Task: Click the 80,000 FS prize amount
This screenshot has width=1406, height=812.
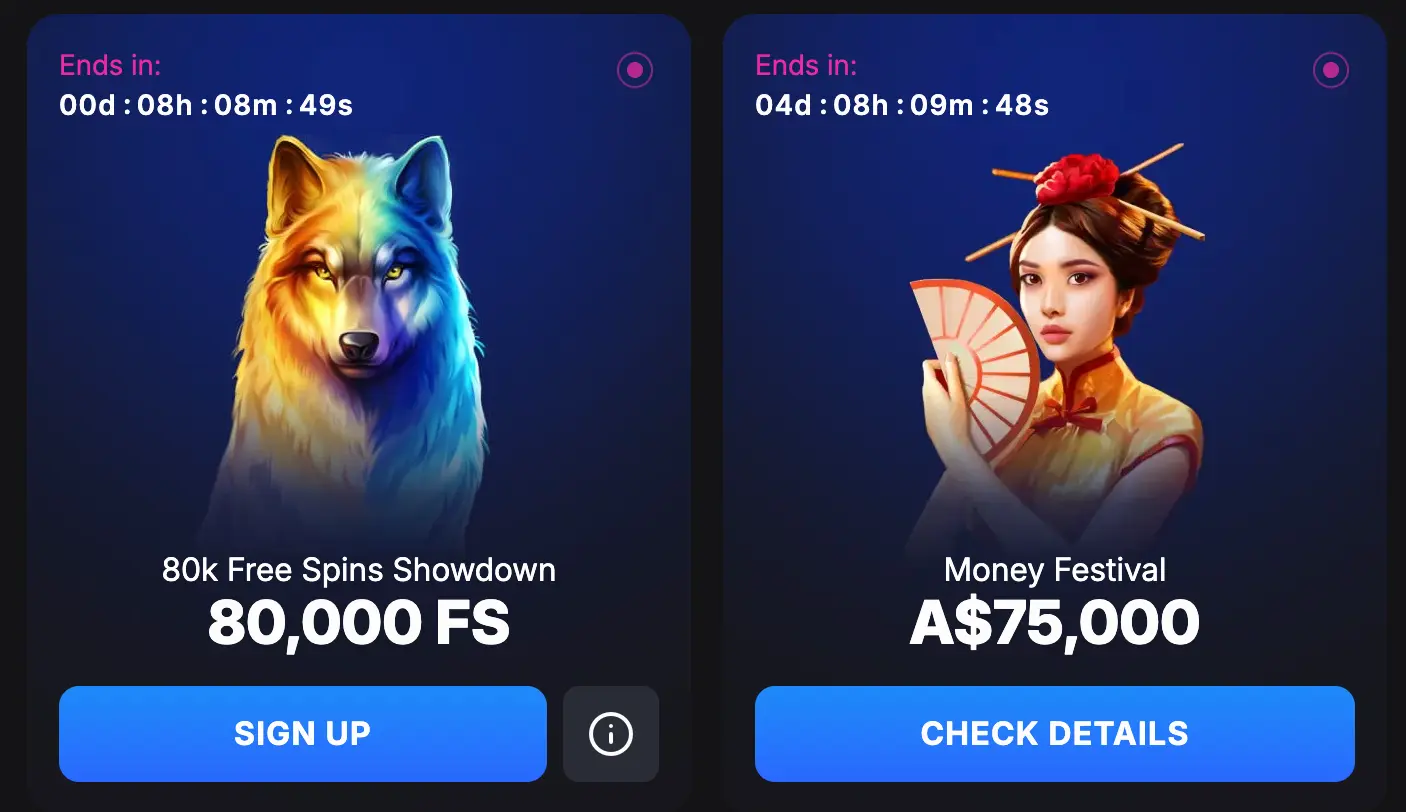Action: [x=359, y=623]
